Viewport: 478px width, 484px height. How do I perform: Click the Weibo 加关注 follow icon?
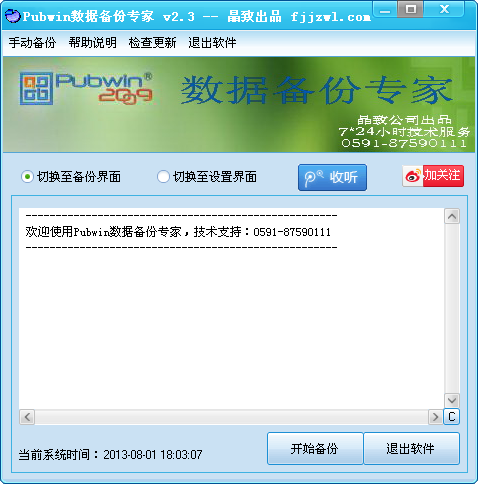click(x=433, y=176)
